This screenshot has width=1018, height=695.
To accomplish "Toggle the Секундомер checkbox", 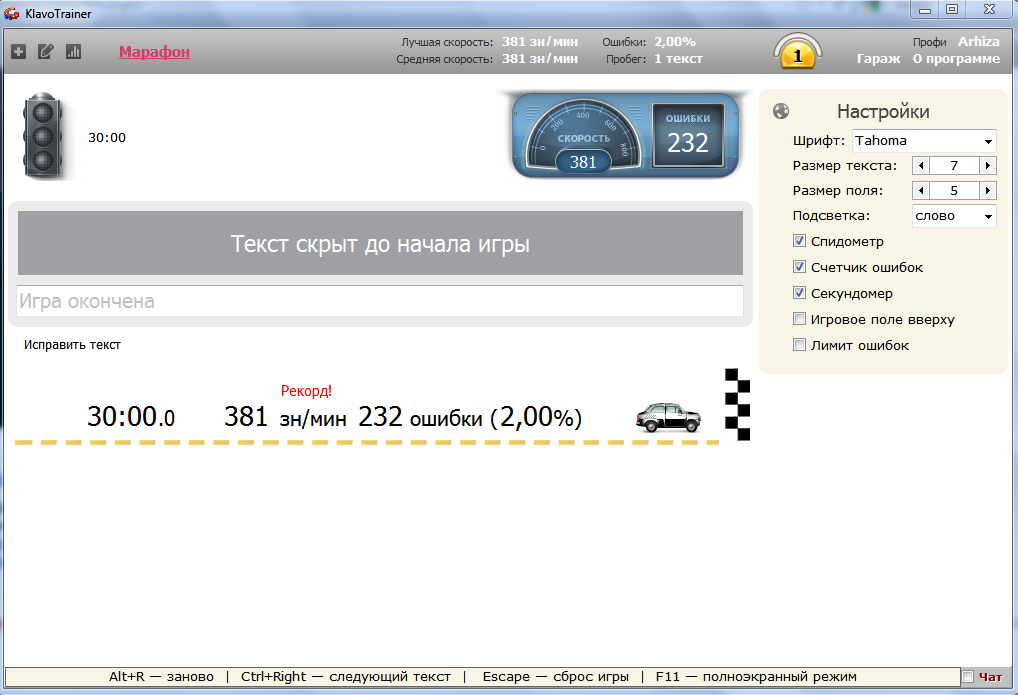I will click(x=799, y=293).
